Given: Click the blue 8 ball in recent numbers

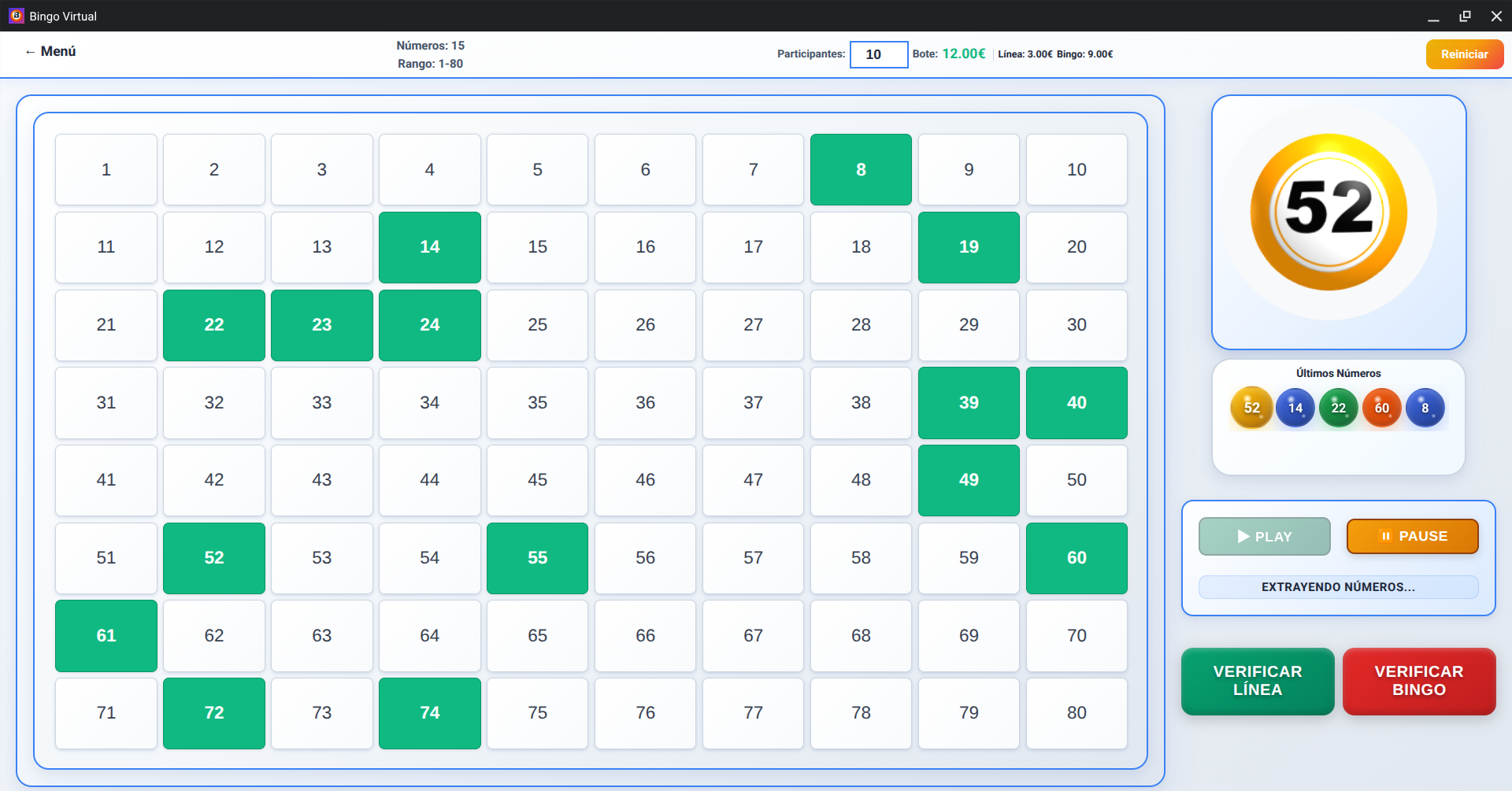Looking at the screenshot, I should (1425, 408).
